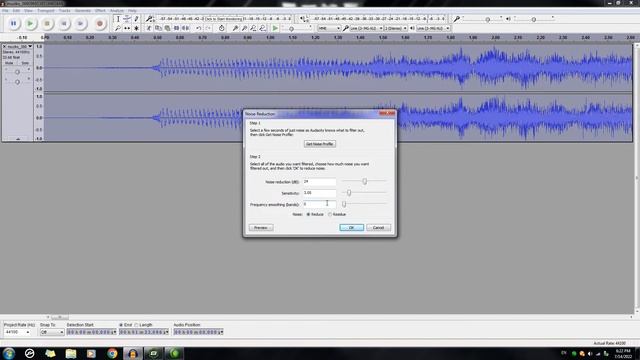Select the Envelope tool
640x360 pixels.
[127, 19]
